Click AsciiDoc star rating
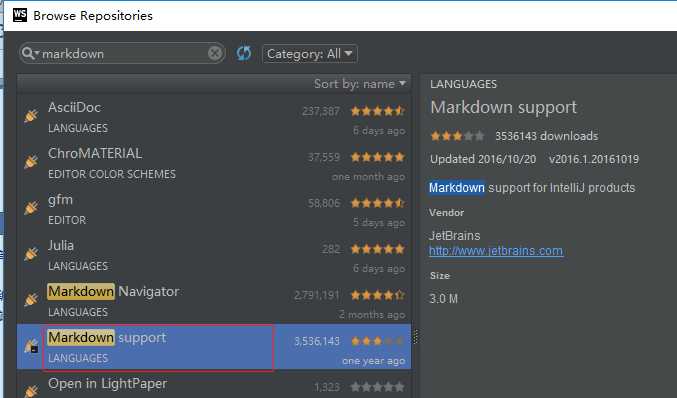677x398 pixels. coord(378,111)
